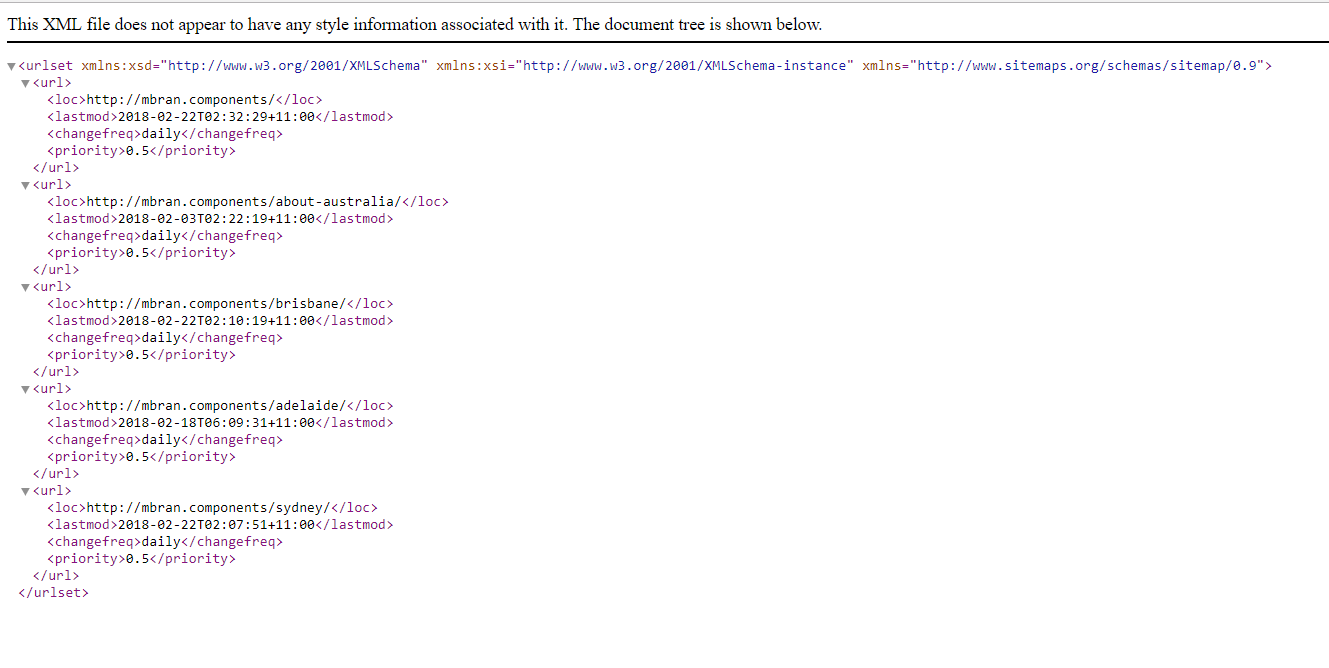Click changefreq daily line under the homepage url
This screenshot has width=1329, height=668.
coord(165,133)
